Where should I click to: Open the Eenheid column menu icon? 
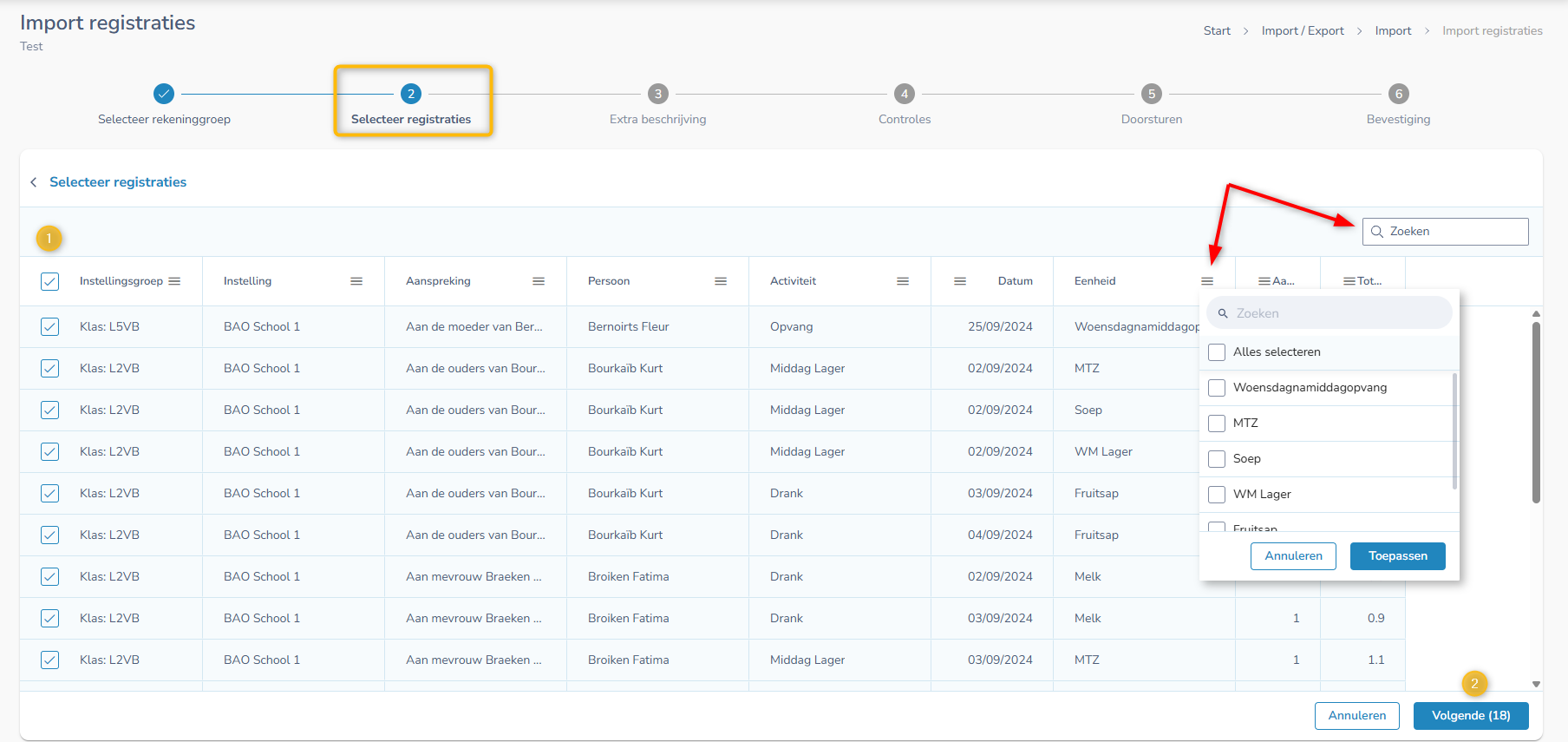tap(1207, 281)
